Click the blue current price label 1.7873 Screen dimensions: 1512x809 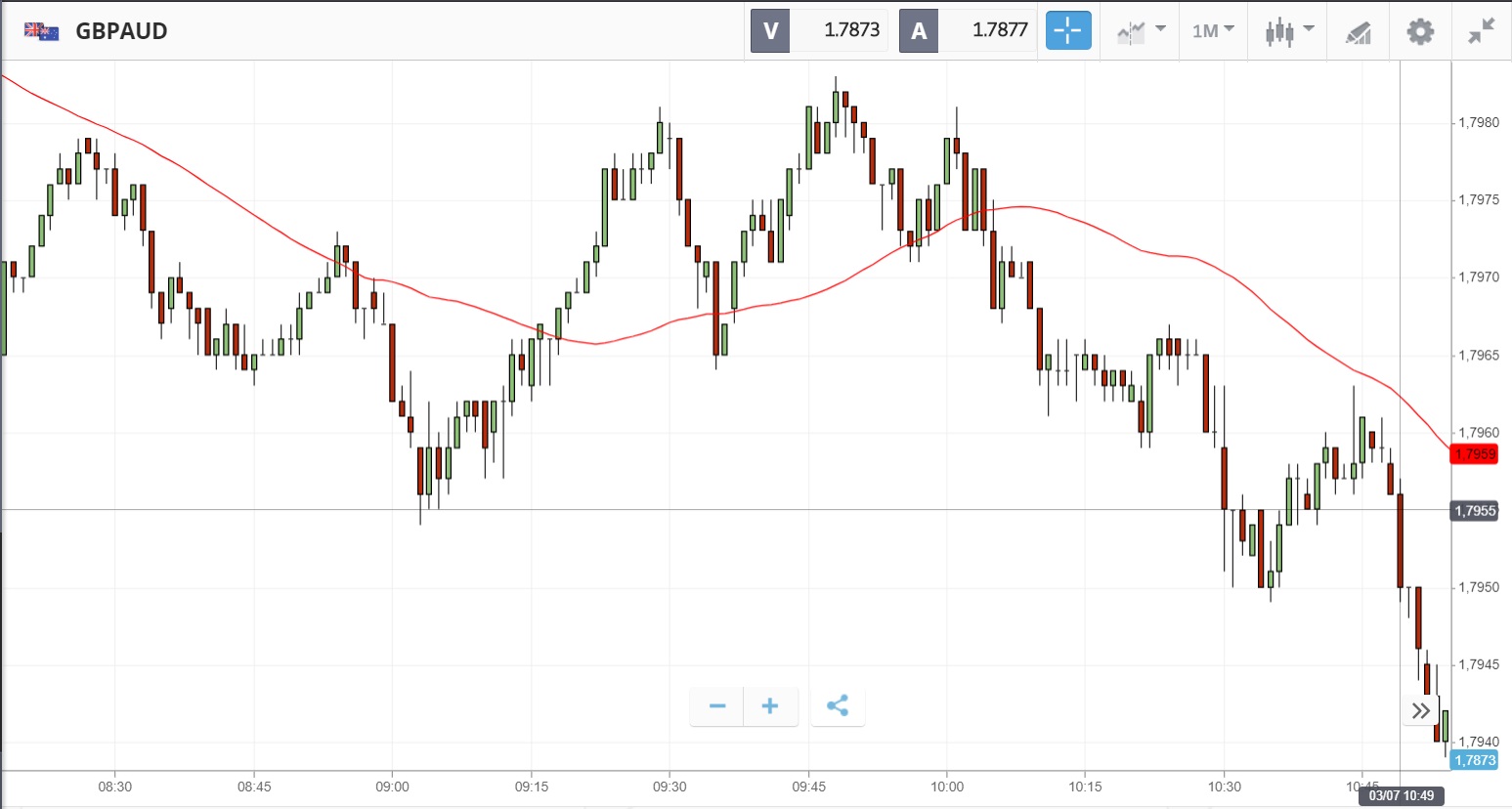coord(1474,760)
